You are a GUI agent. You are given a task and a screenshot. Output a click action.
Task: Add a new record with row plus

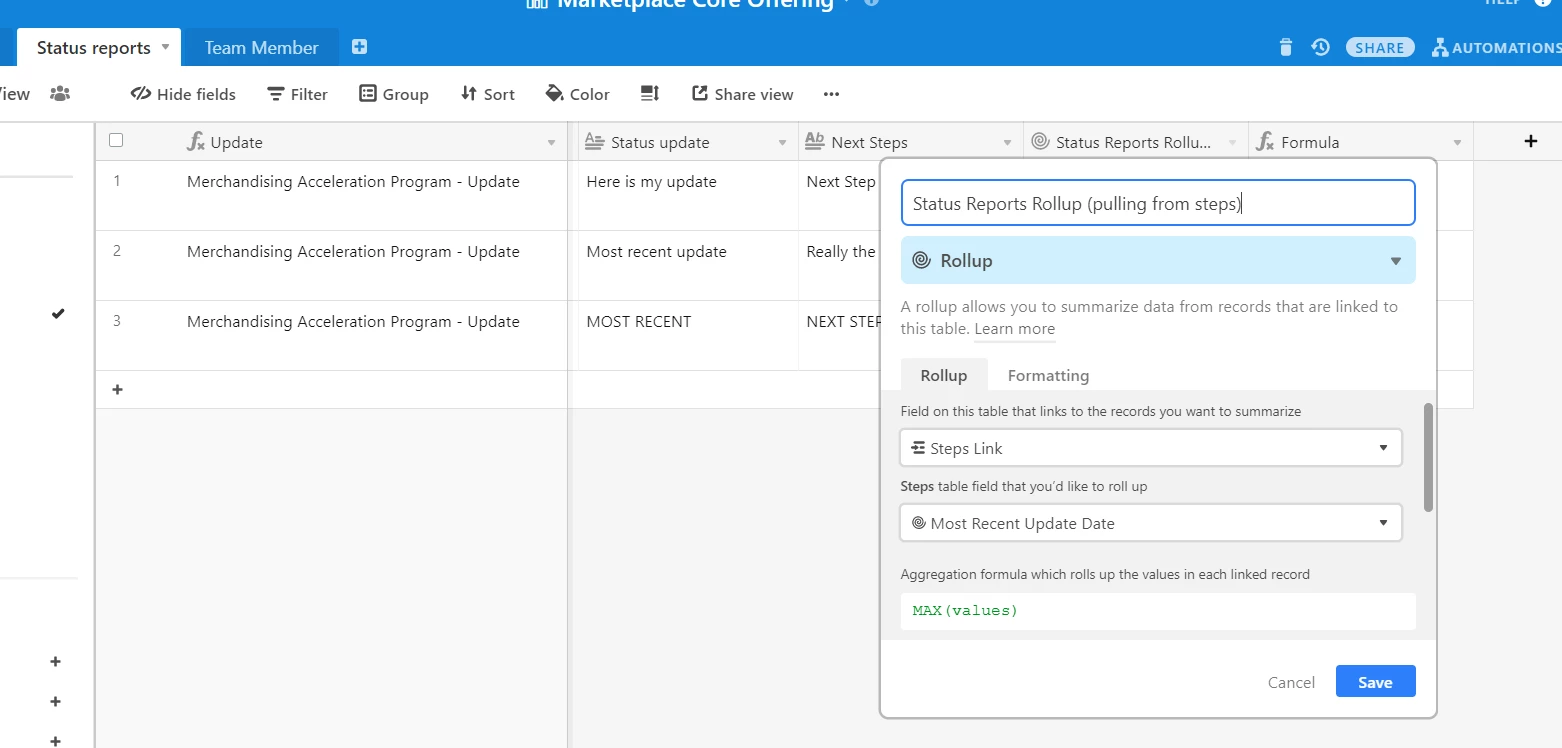(117, 389)
